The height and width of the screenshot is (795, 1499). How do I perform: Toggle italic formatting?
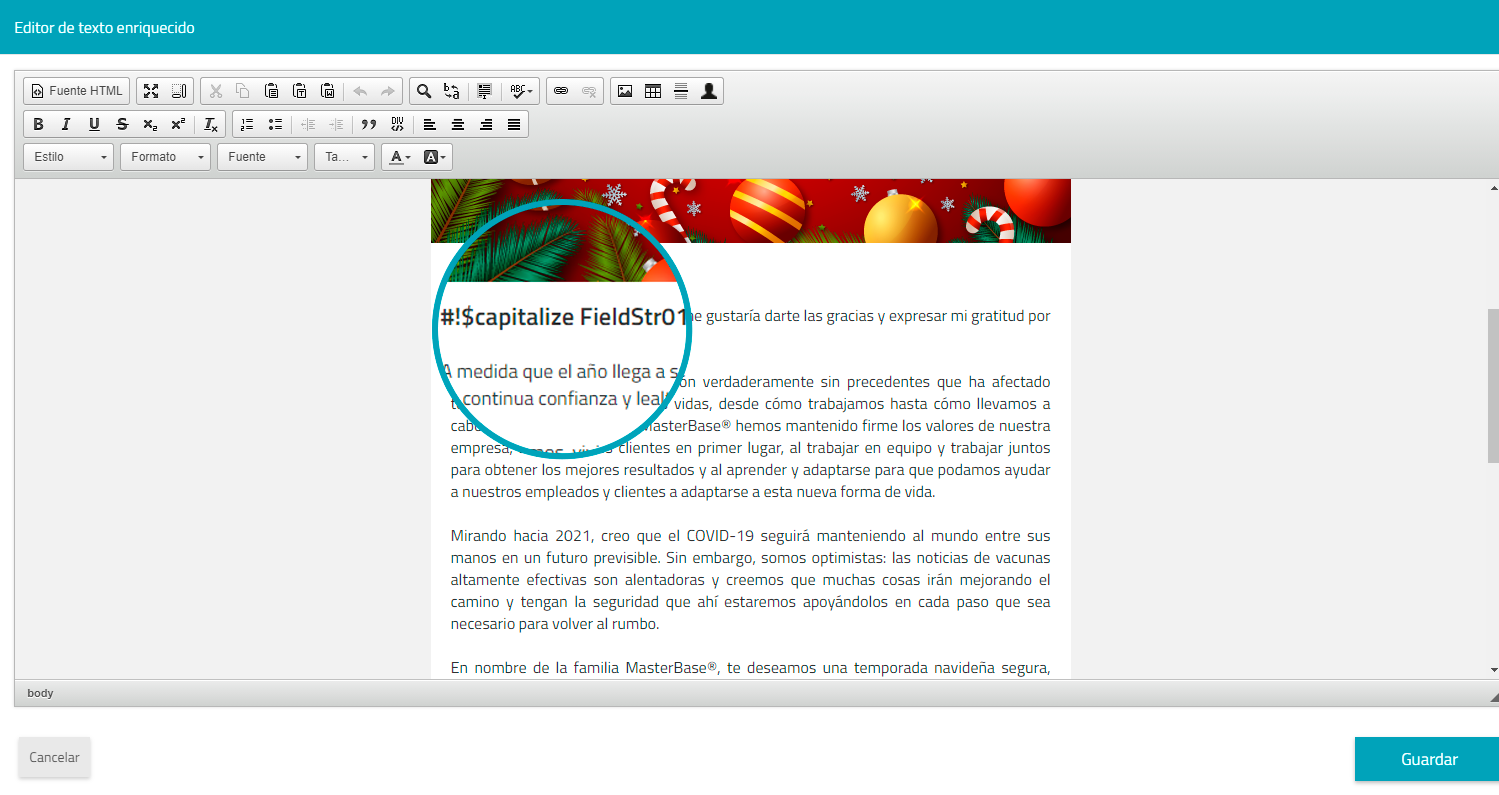click(x=66, y=124)
